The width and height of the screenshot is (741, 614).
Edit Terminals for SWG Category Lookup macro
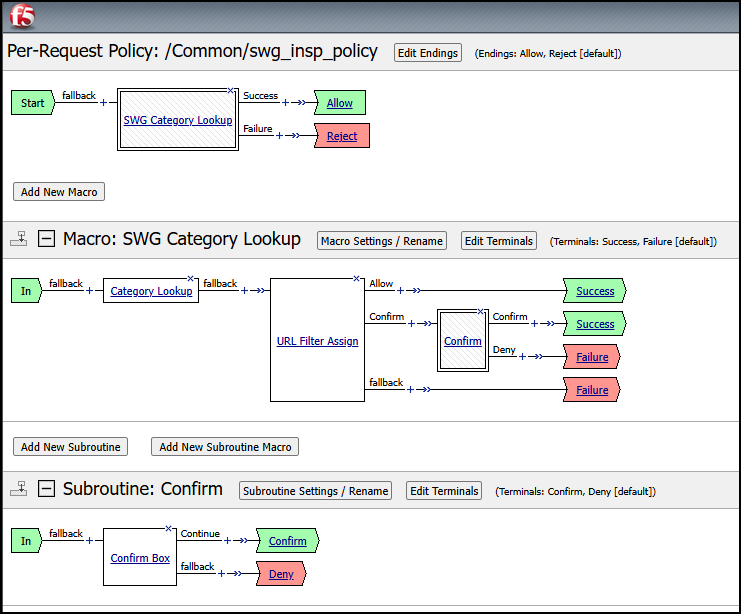point(499,241)
